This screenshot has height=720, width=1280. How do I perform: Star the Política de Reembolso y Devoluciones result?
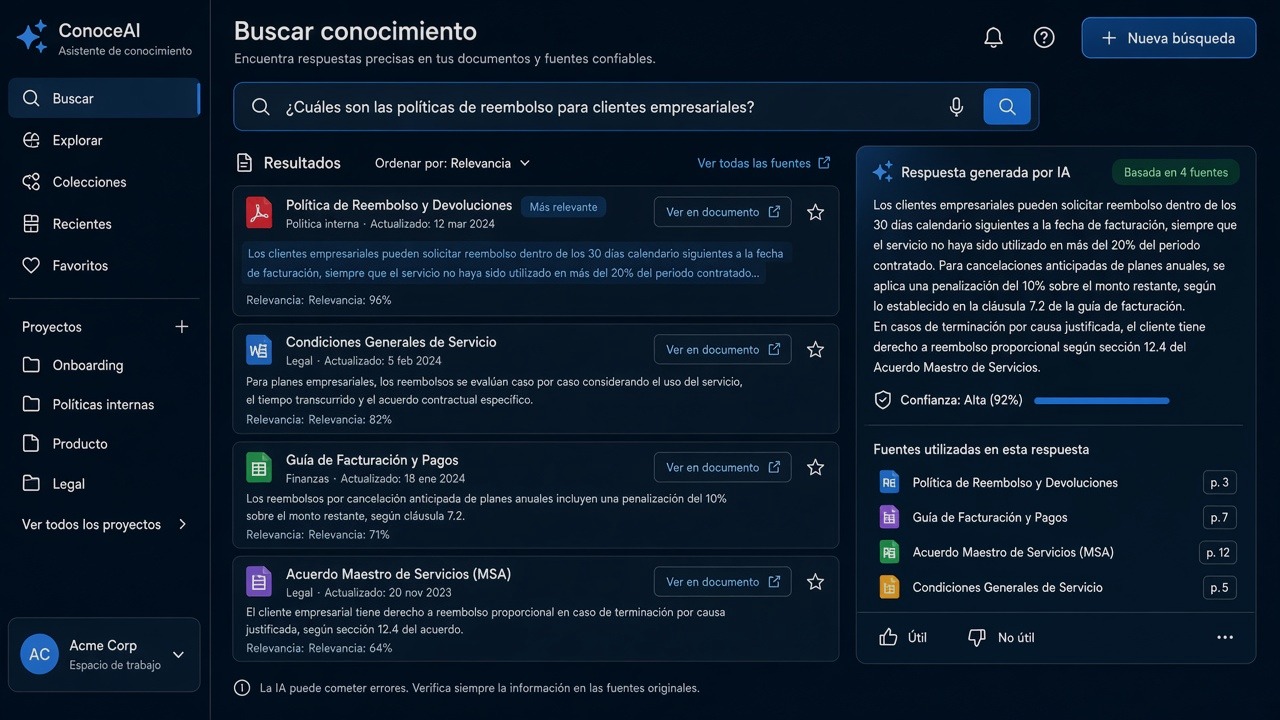point(816,212)
